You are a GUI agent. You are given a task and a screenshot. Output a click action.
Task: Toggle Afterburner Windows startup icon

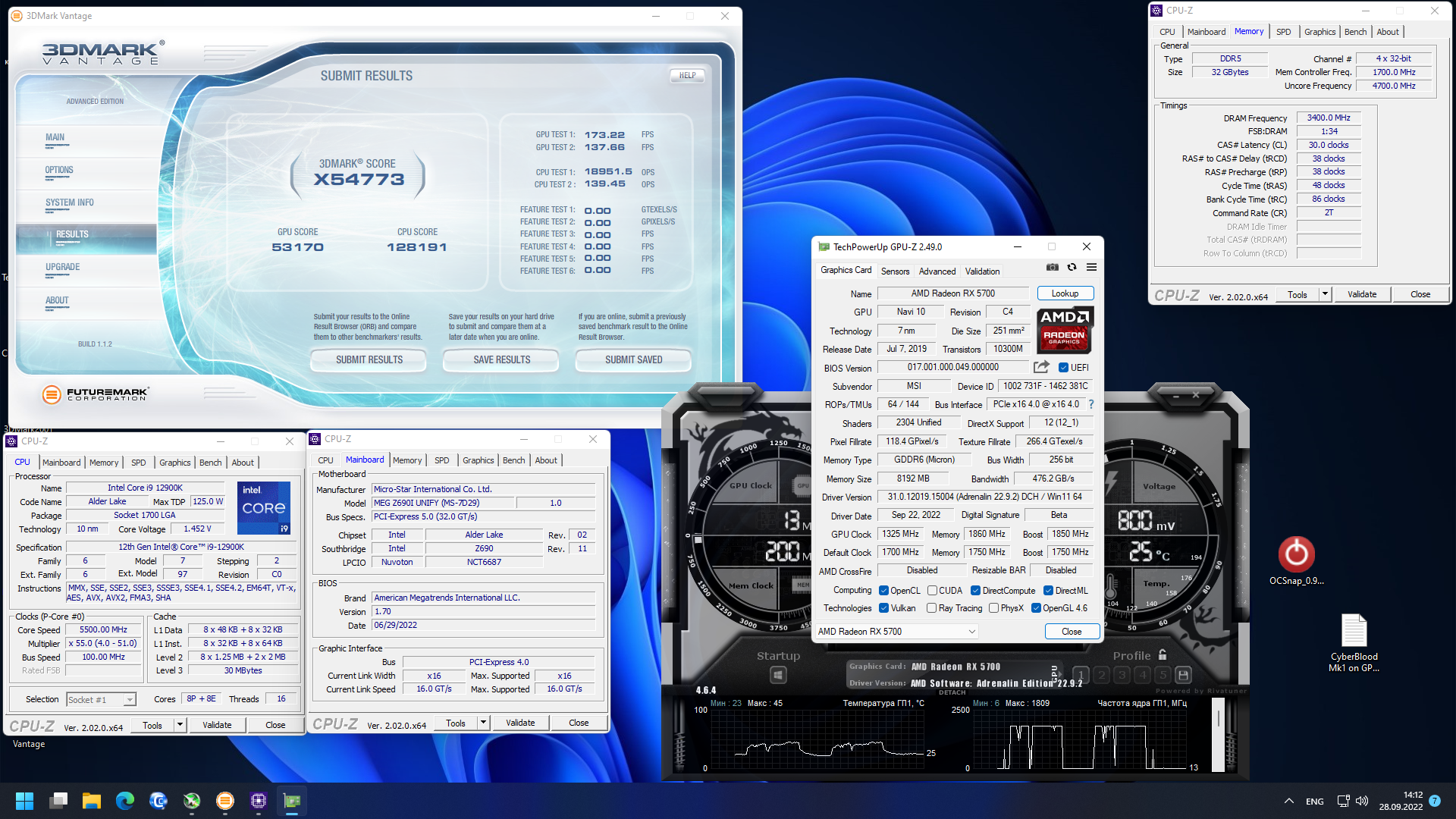778,675
